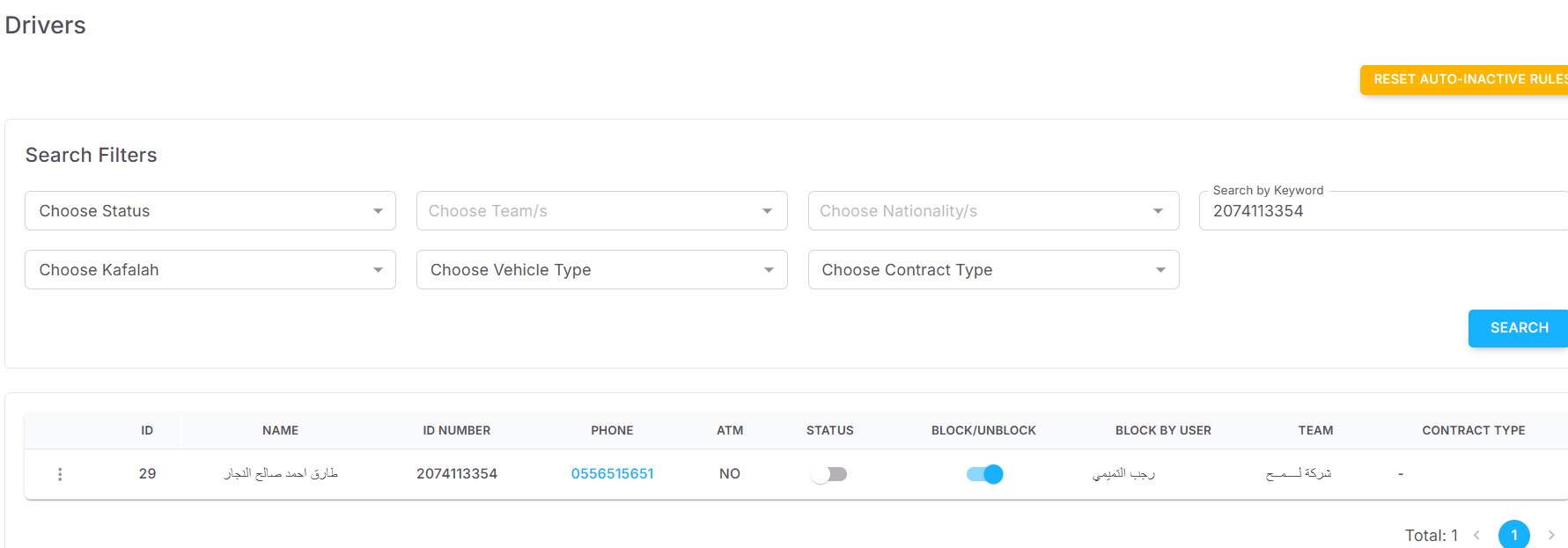Click the Team column header
The width and height of the screenshot is (1568, 548).
(x=1315, y=430)
